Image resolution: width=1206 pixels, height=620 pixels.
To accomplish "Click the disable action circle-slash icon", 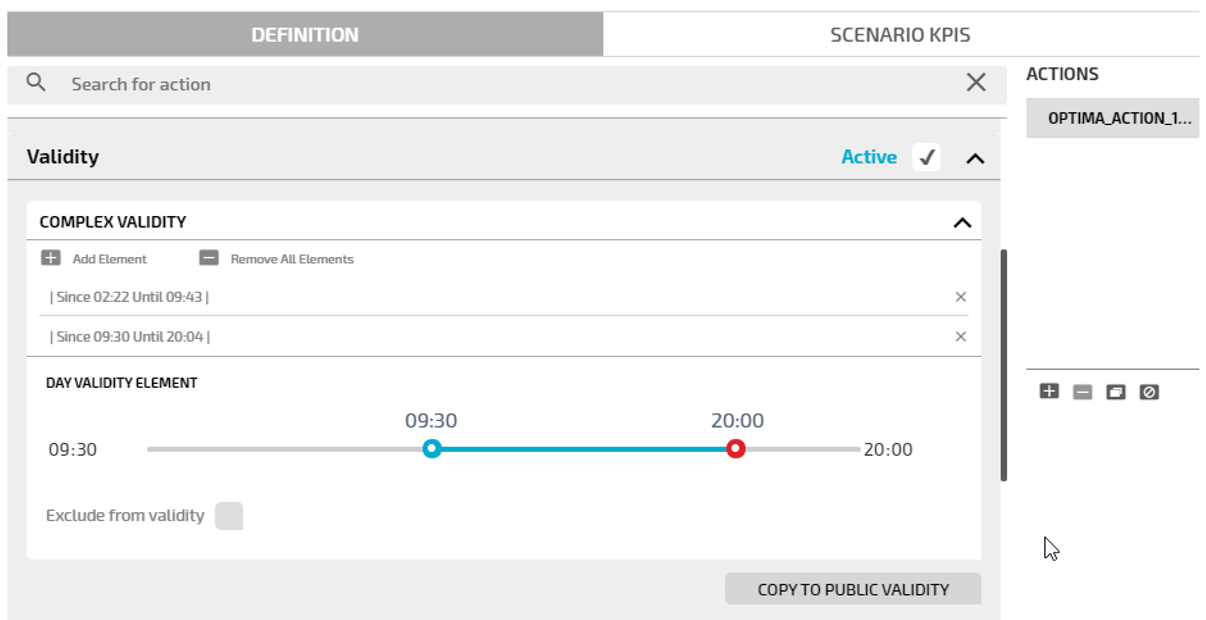I will pyautogui.click(x=1149, y=392).
